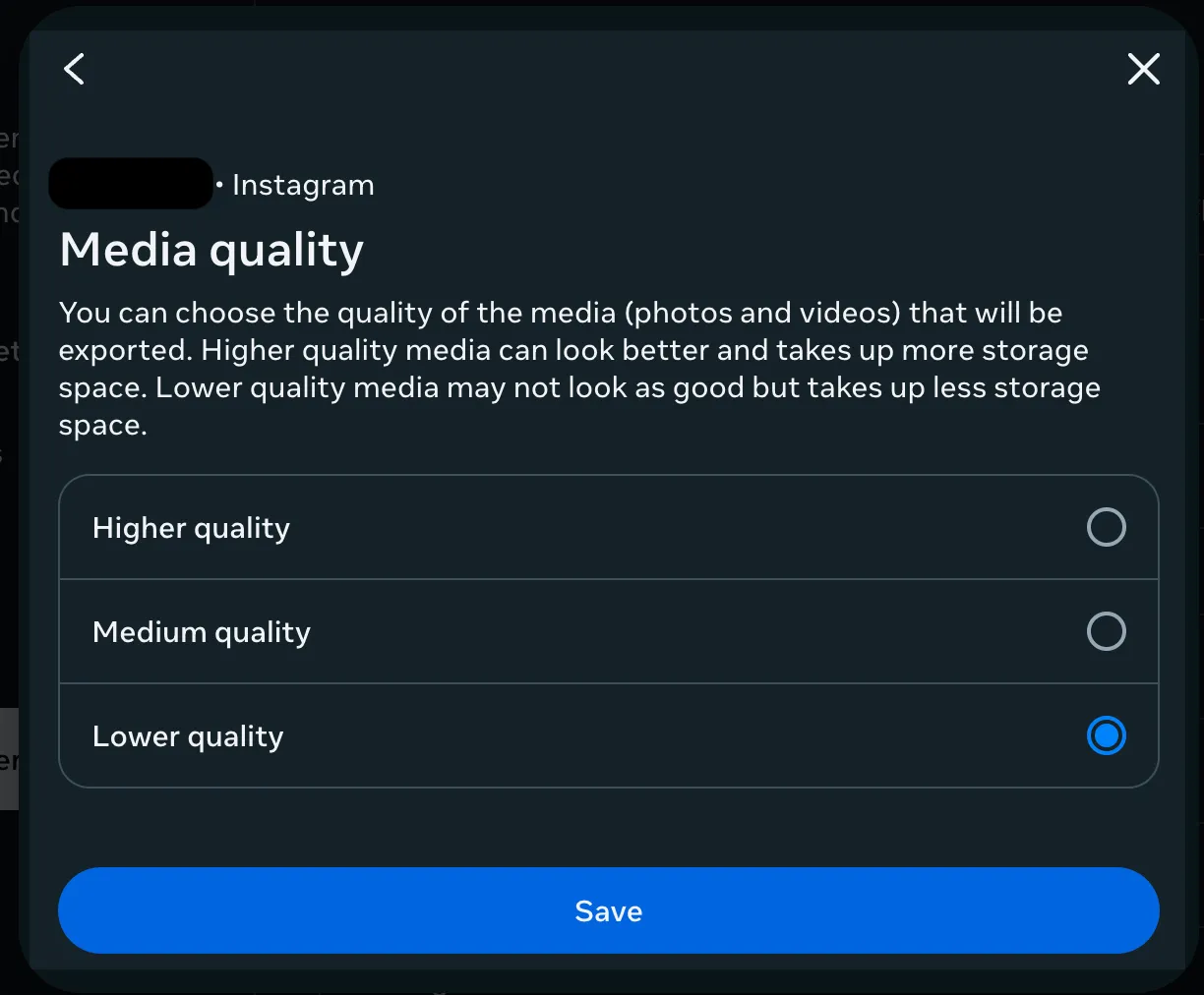Screen dimensions: 1204x995
Task: Click the back navigation chevron
Action: click(x=74, y=69)
